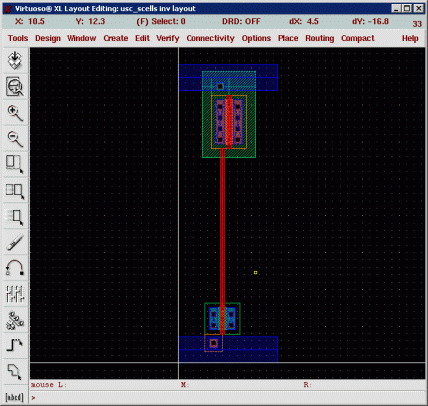This screenshot has width=428, height=406.
Task: Open the Verify menu
Action: pos(168,38)
